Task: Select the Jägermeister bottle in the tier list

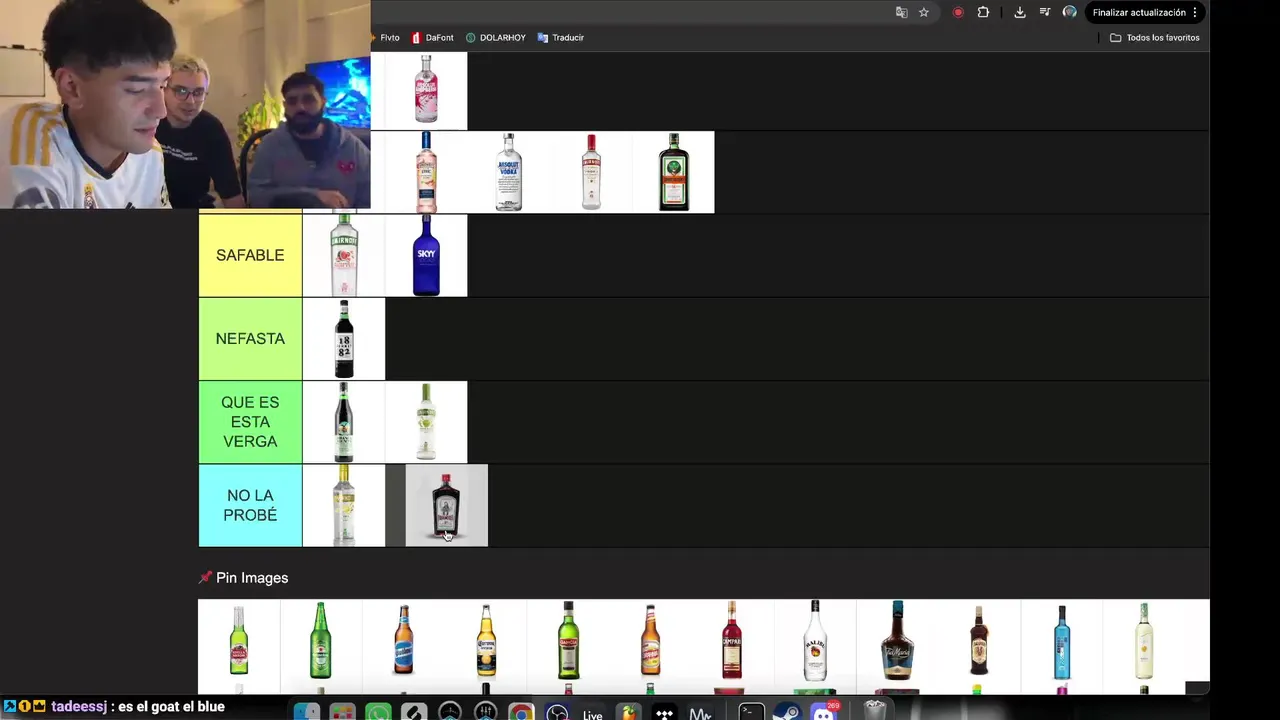Action: [x=674, y=172]
